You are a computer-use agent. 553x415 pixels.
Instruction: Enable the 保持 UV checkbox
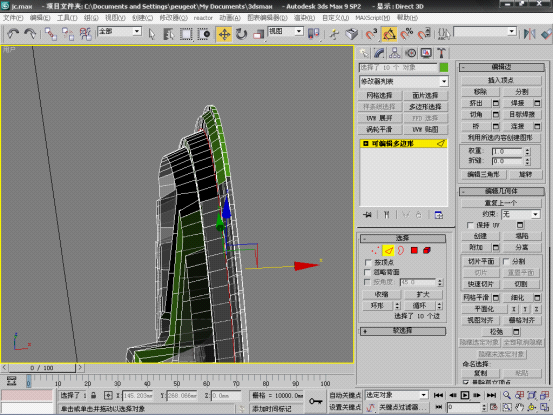(x=470, y=225)
